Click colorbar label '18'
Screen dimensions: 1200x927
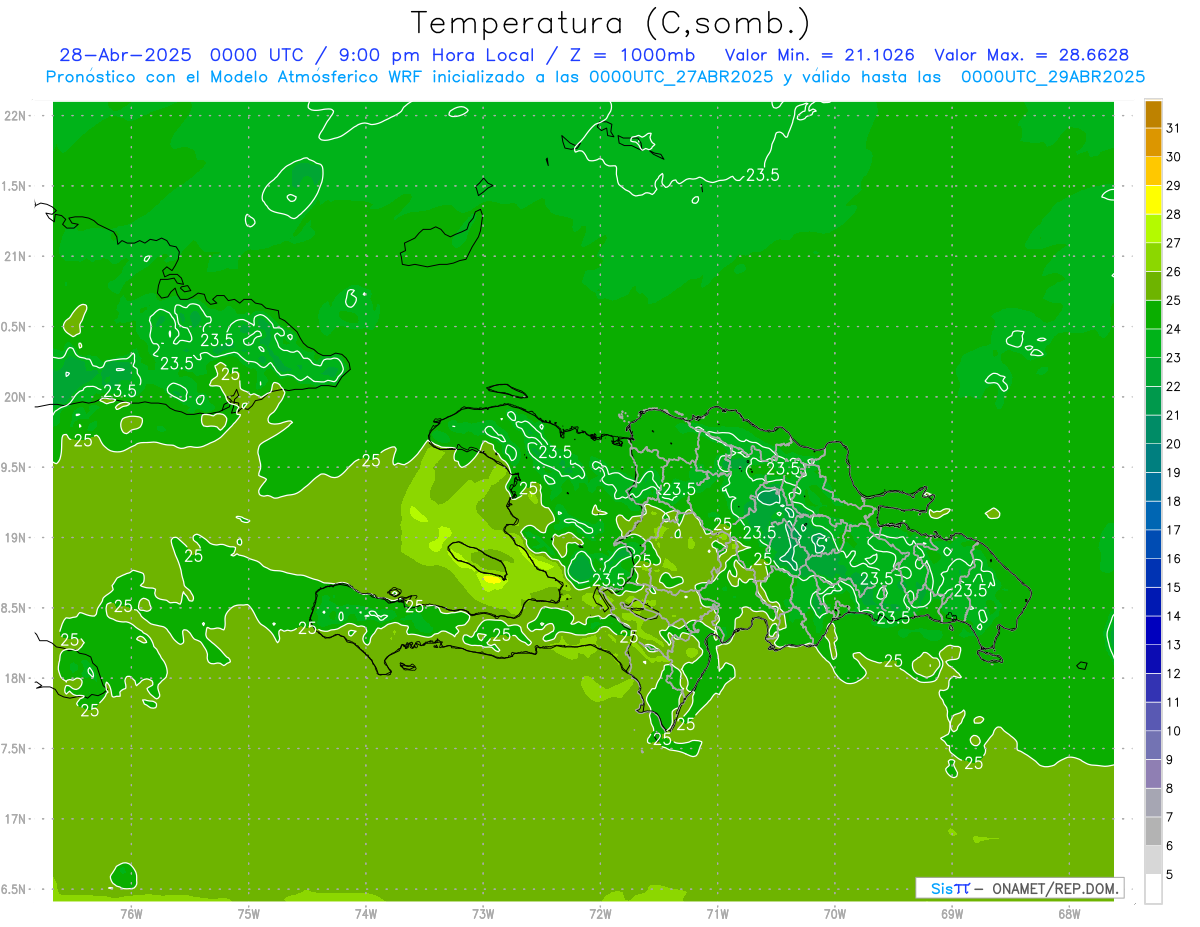click(x=1174, y=502)
